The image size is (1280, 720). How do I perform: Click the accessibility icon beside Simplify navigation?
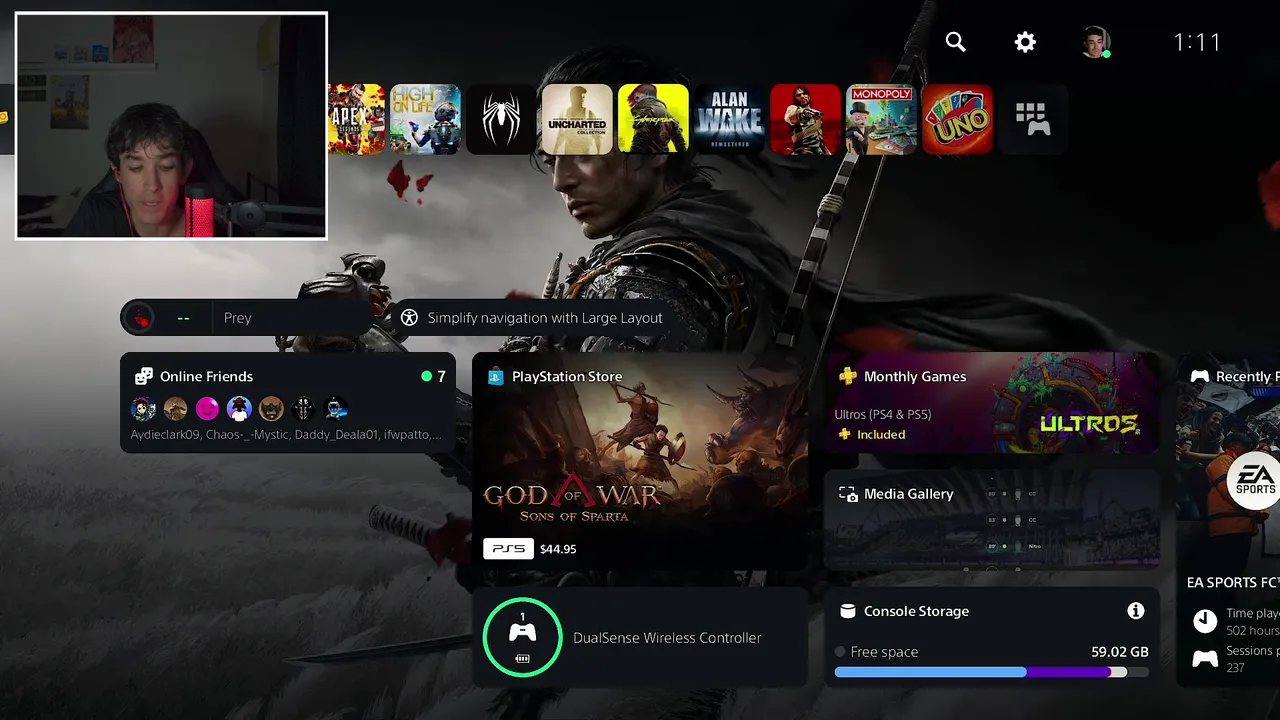(409, 317)
